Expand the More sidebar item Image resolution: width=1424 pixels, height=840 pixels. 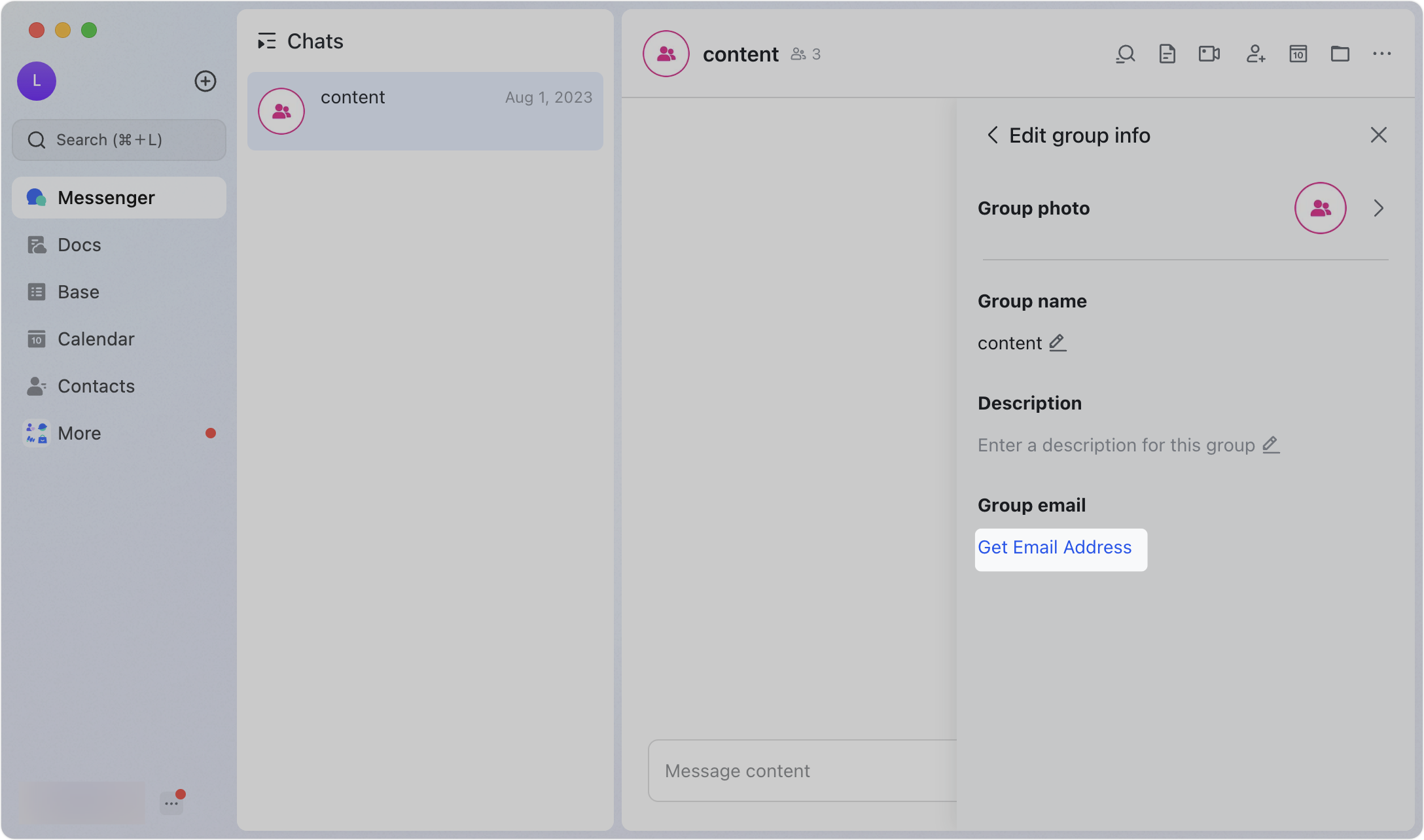tap(119, 433)
